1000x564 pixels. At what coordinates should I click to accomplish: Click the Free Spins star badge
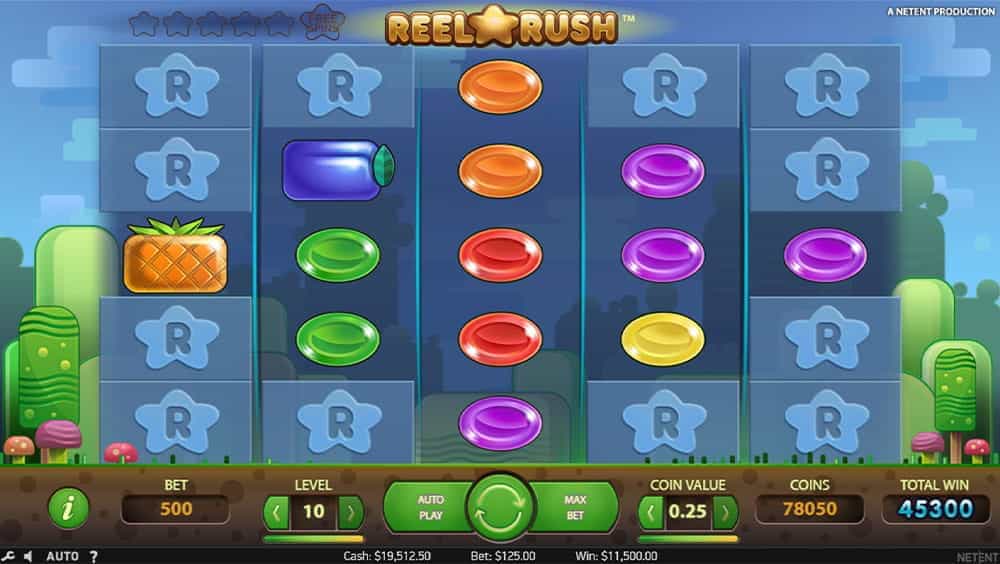point(322,22)
